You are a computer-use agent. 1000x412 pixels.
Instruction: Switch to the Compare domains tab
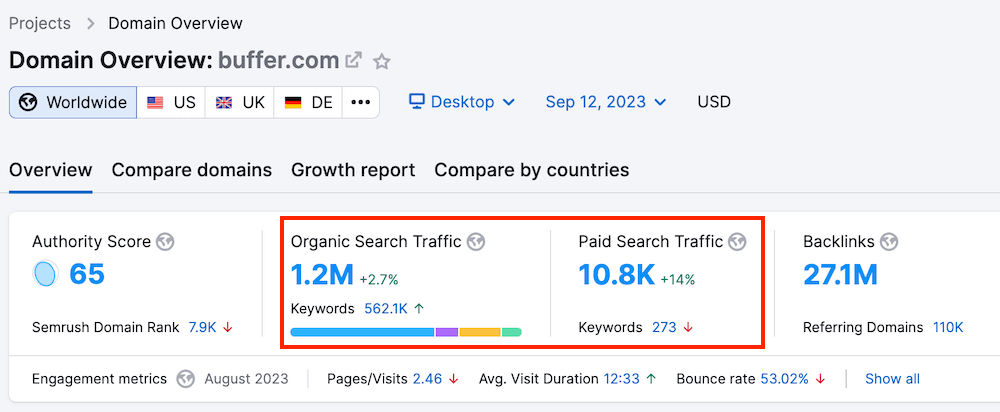point(191,170)
